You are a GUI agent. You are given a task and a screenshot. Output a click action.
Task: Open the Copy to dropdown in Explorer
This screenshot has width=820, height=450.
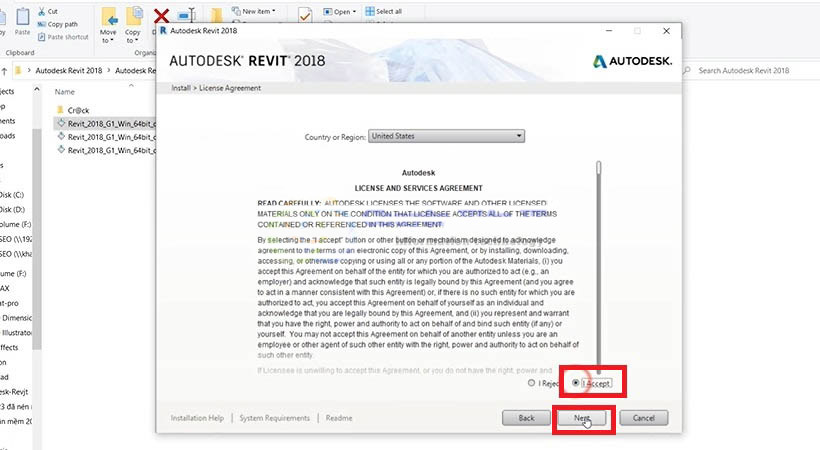(x=133, y=26)
